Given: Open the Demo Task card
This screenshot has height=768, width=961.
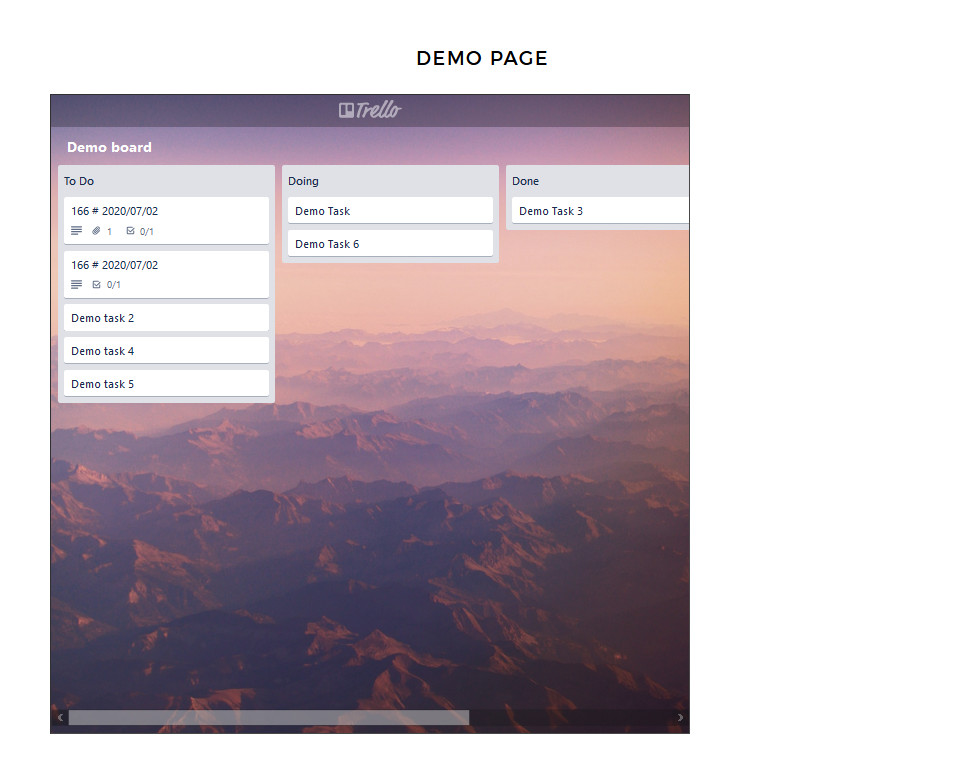Looking at the screenshot, I should pyautogui.click(x=390, y=211).
